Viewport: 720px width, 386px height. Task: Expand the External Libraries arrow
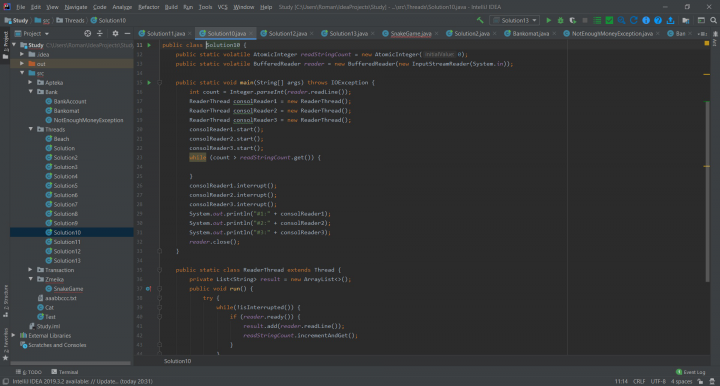click(14, 336)
